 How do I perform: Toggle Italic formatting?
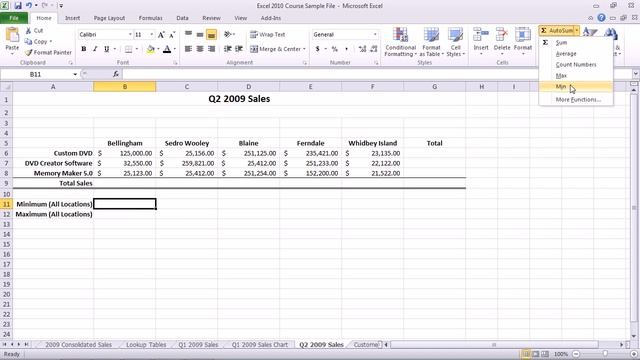[95, 49]
